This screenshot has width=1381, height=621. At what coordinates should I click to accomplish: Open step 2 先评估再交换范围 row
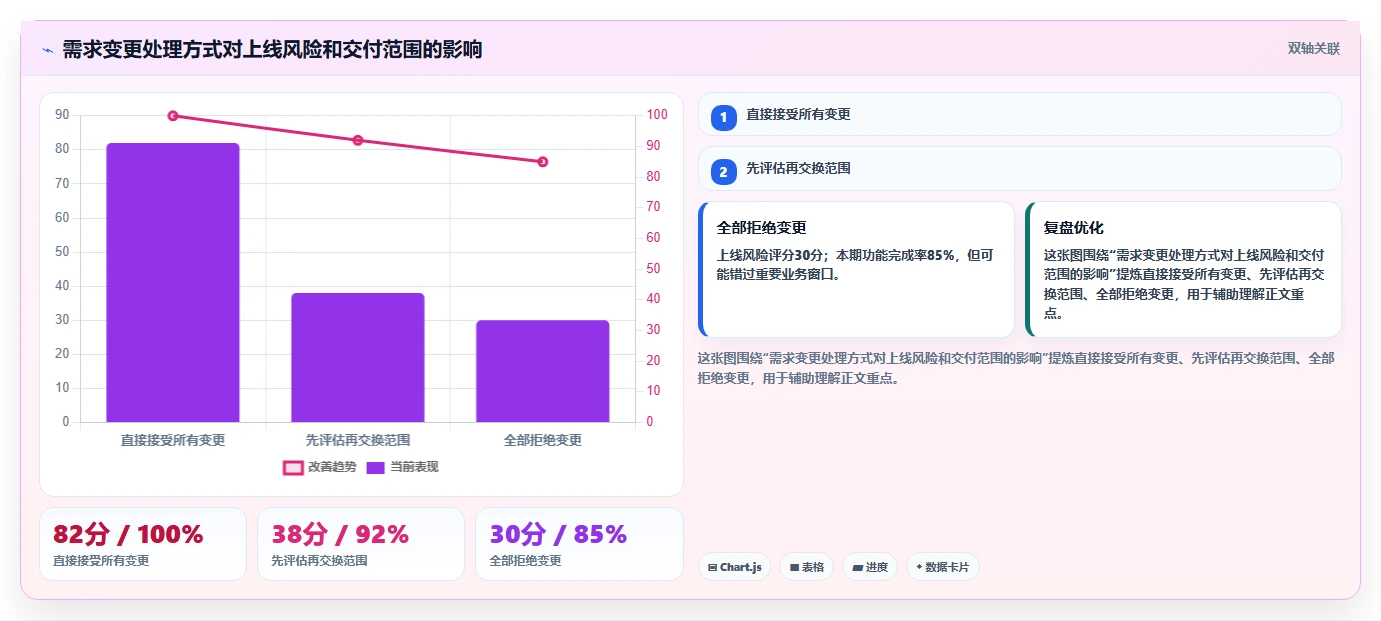pyautogui.click(x=1019, y=168)
